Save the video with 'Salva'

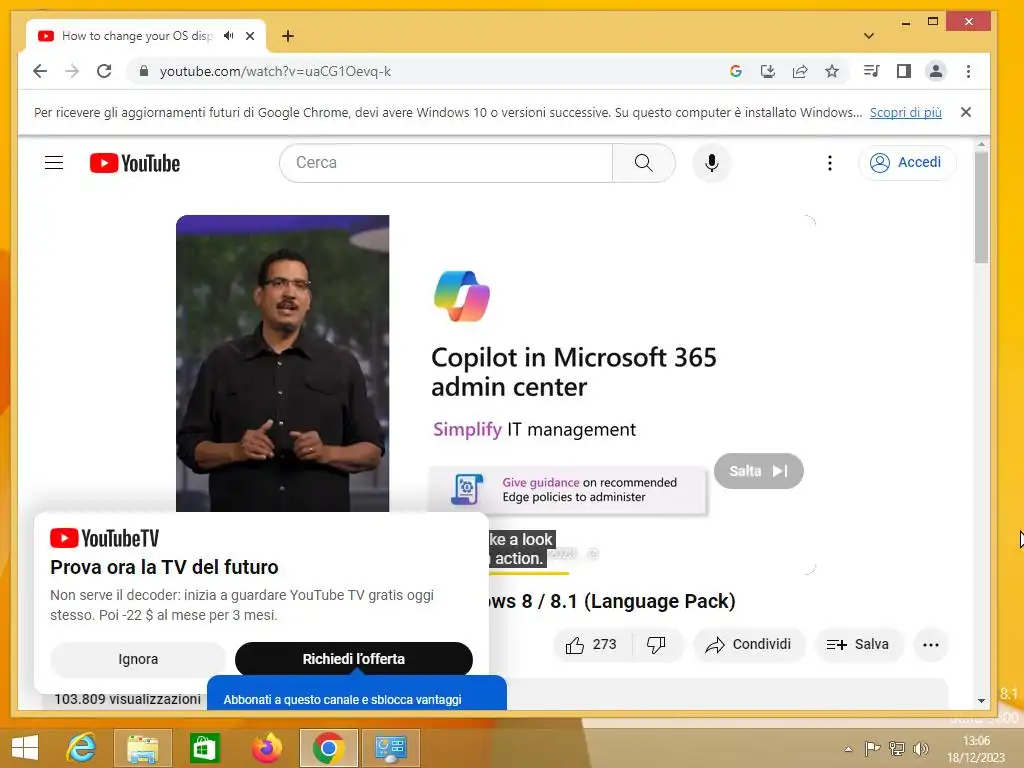pos(858,645)
